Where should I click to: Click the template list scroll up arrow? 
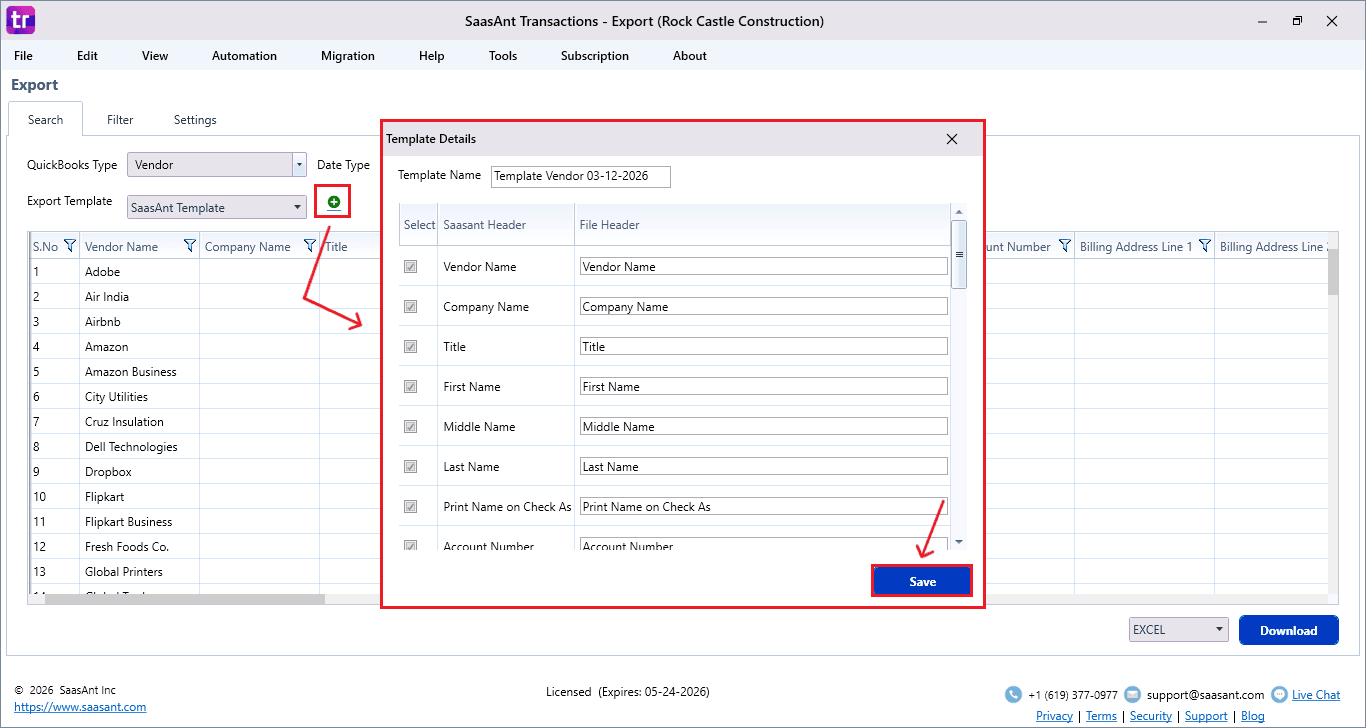pos(959,212)
